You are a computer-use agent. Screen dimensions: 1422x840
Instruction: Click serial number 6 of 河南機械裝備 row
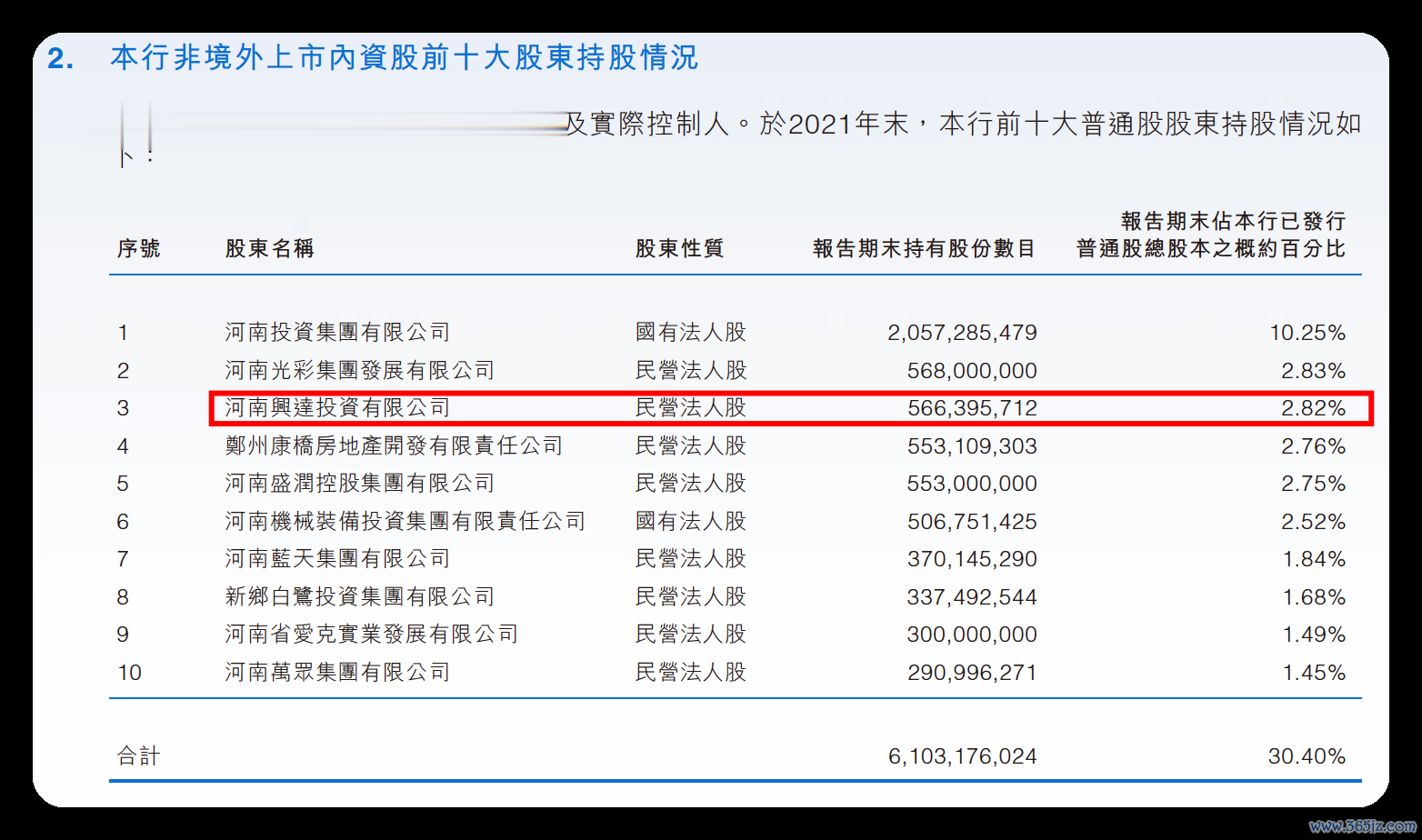click(x=123, y=522)
